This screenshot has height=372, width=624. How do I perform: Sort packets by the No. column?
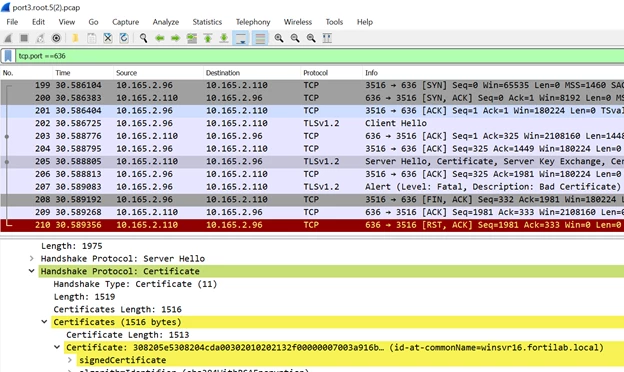tap(26, 73)
